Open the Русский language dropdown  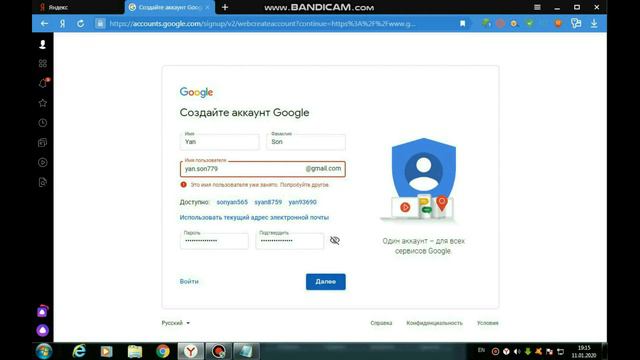click(176, 323)
